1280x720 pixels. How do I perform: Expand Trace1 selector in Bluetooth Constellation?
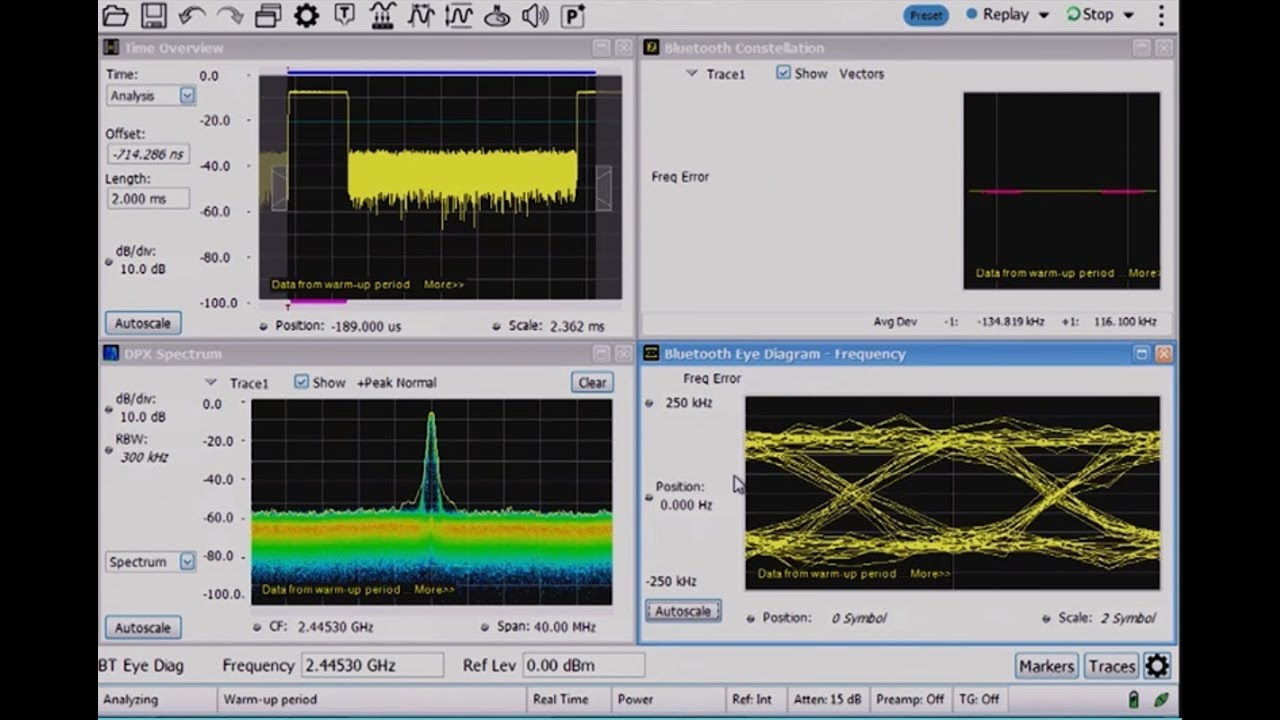tap(691, 73)
